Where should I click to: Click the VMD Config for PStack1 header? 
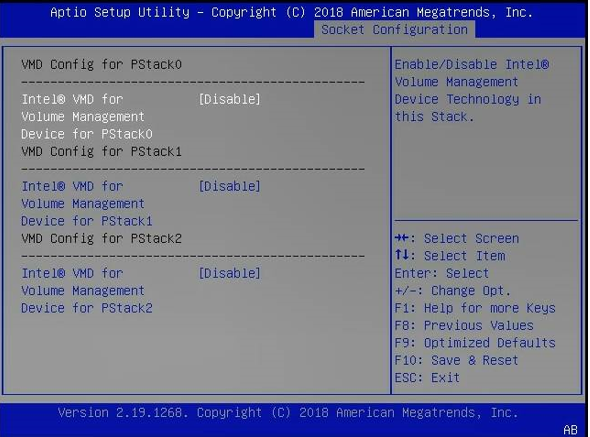(102, 152)
